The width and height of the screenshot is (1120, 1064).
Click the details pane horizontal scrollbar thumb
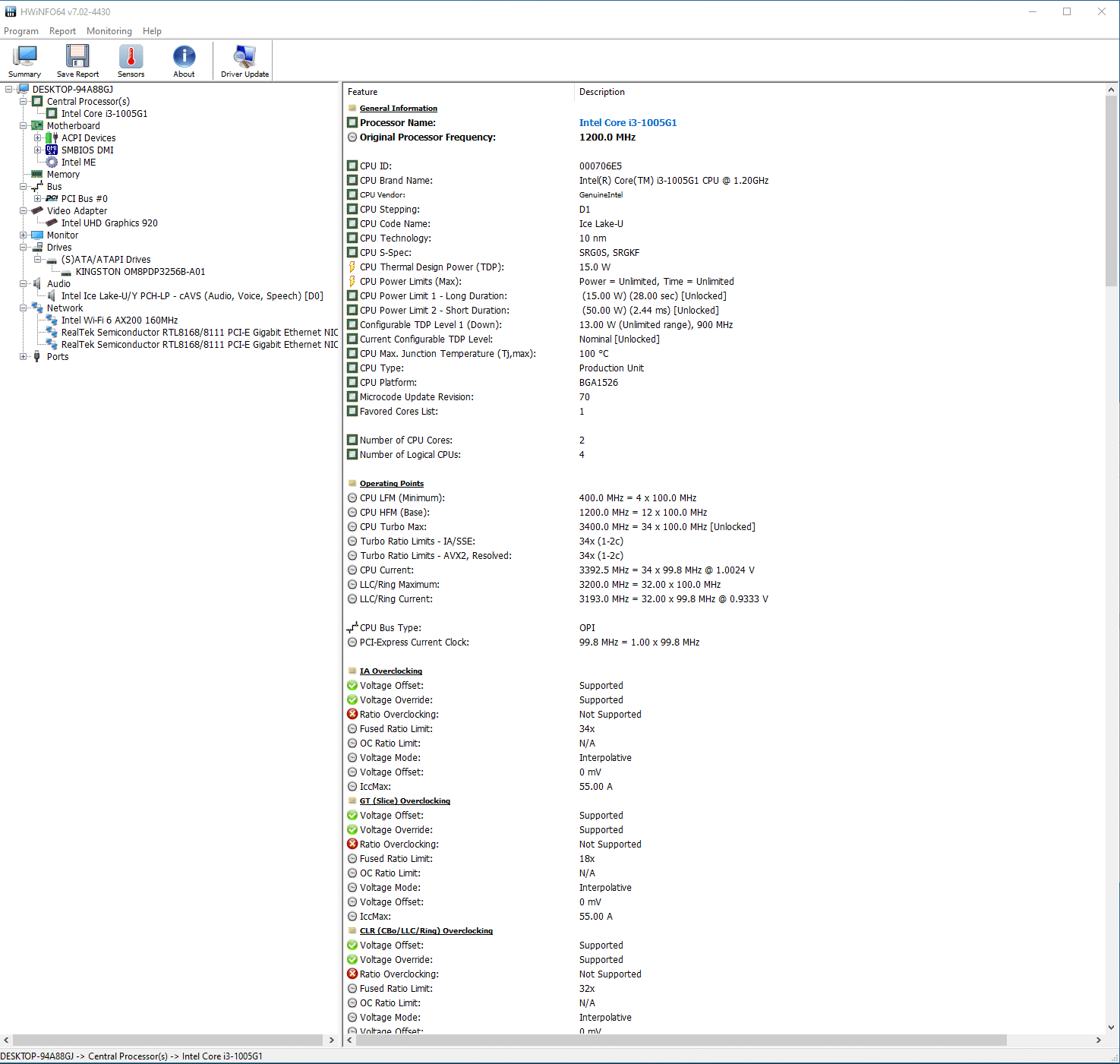point(681,1040)
